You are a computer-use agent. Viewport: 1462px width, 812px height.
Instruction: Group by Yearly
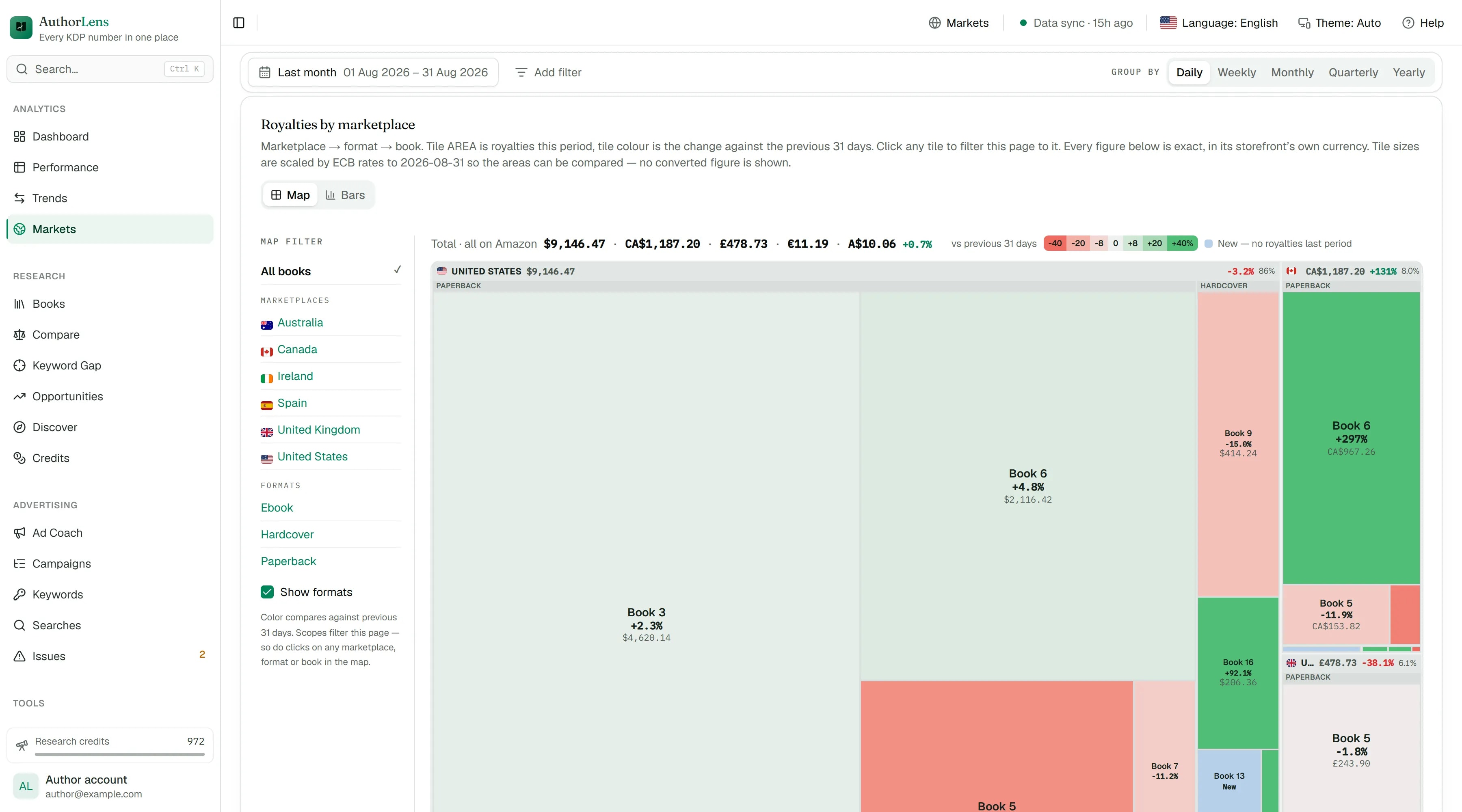(x=1409, y=72)
